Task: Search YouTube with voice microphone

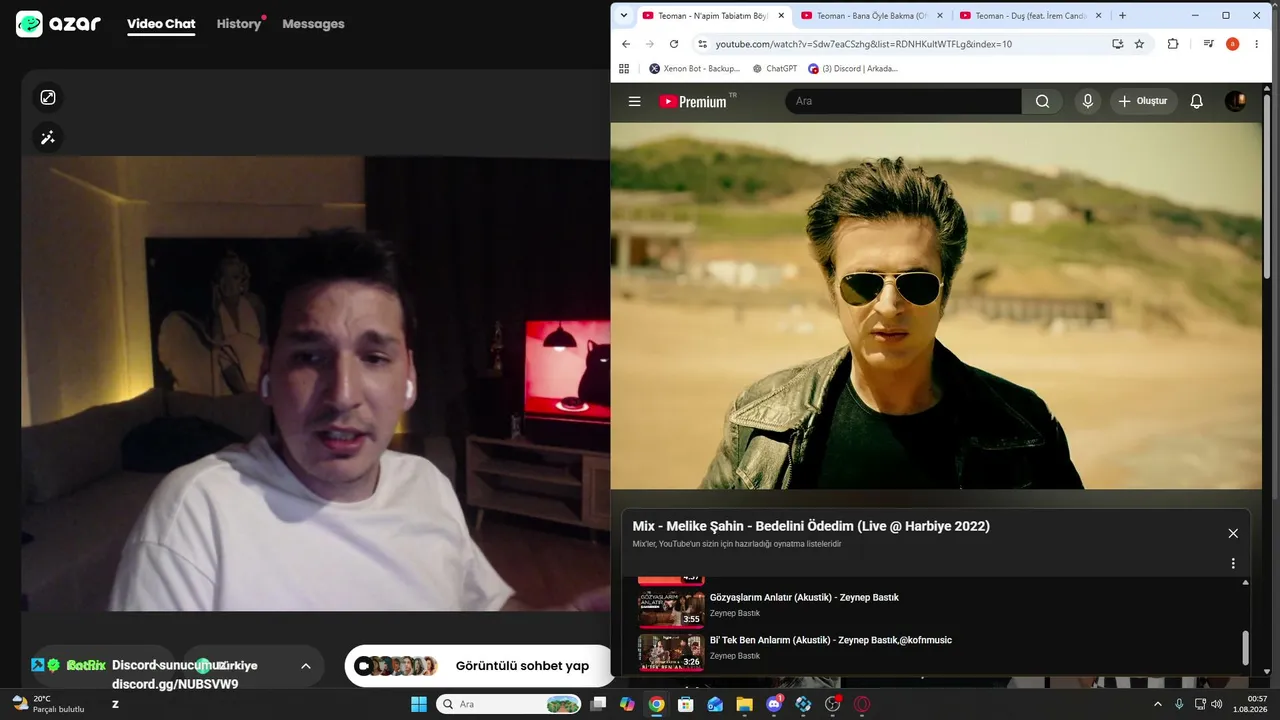Action: (x=1087, y=101)
